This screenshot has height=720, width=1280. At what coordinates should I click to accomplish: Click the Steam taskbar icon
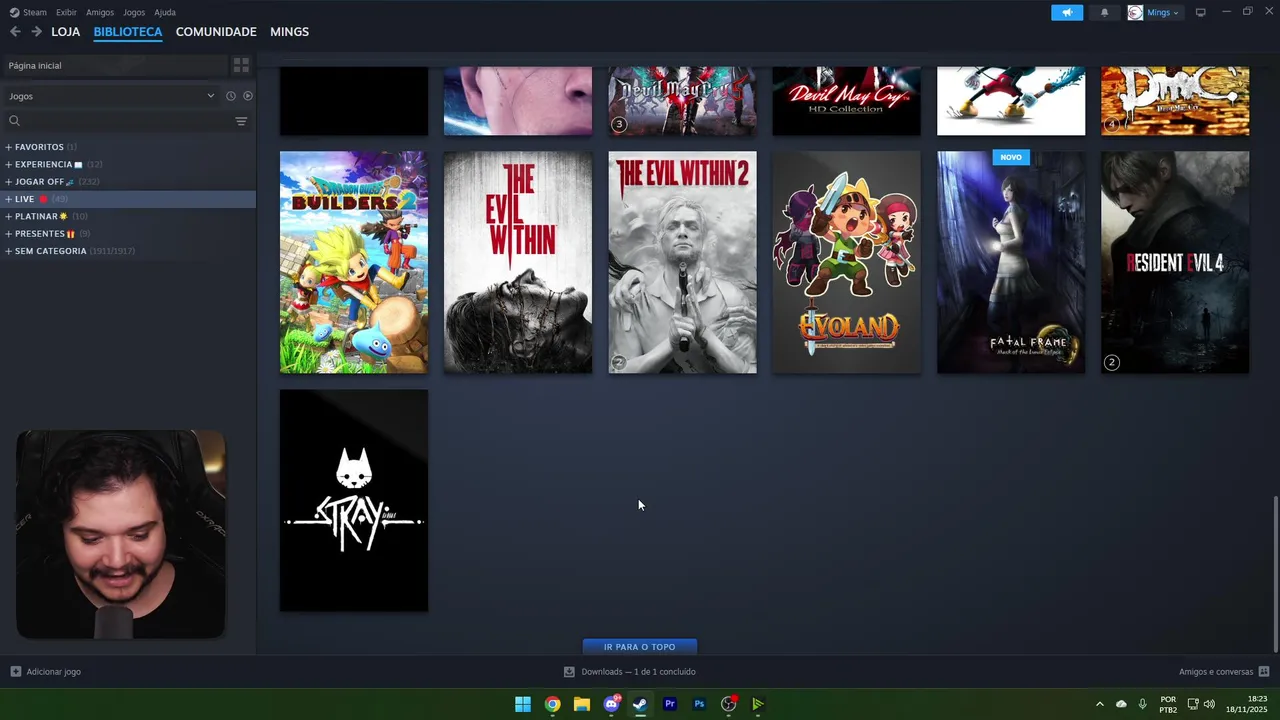point(640,704)
